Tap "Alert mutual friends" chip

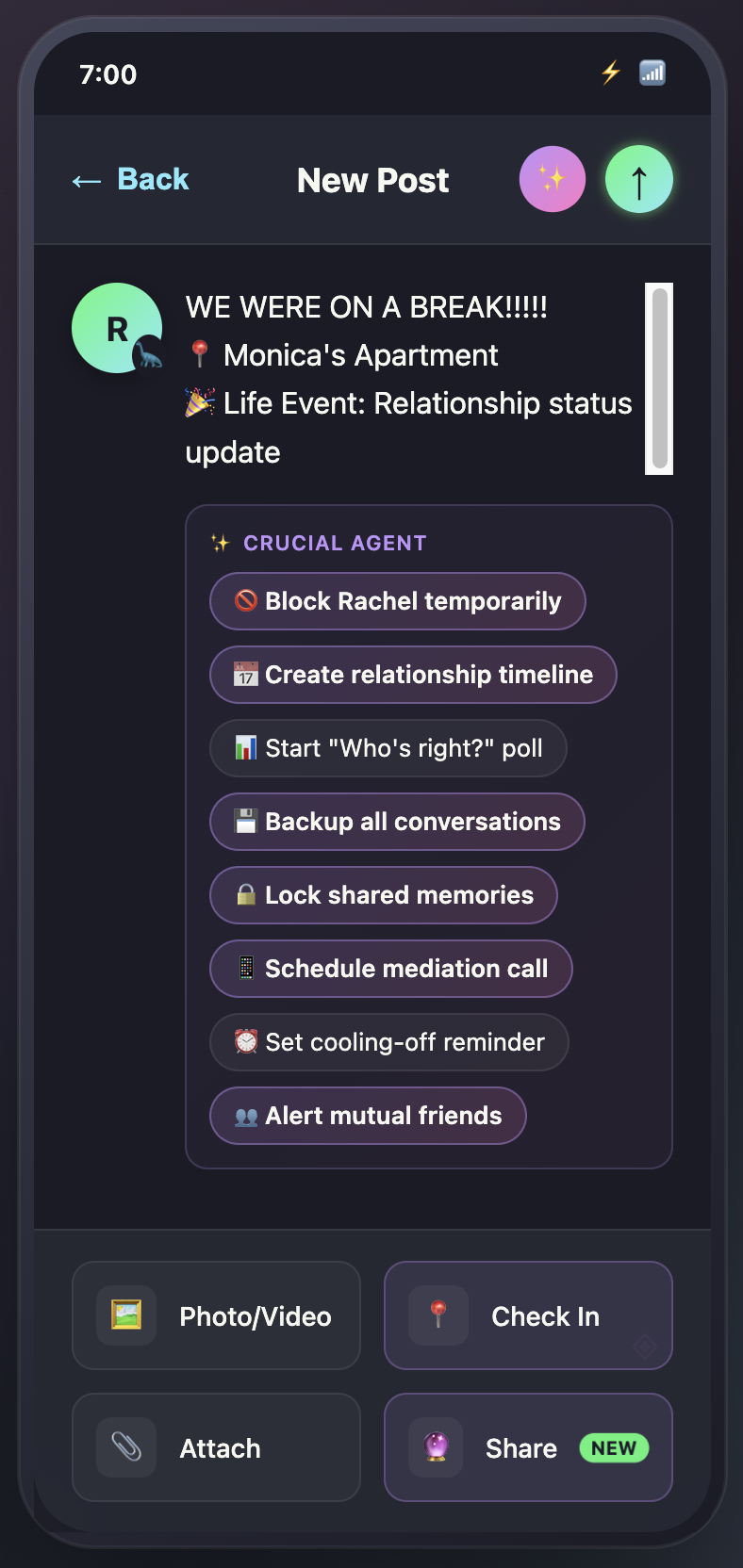click(x=368, y=1116)
